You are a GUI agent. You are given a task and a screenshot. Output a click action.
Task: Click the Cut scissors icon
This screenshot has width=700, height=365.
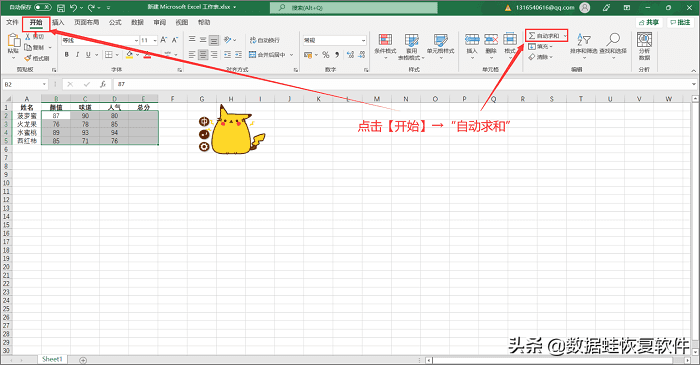tap(28, 37)
